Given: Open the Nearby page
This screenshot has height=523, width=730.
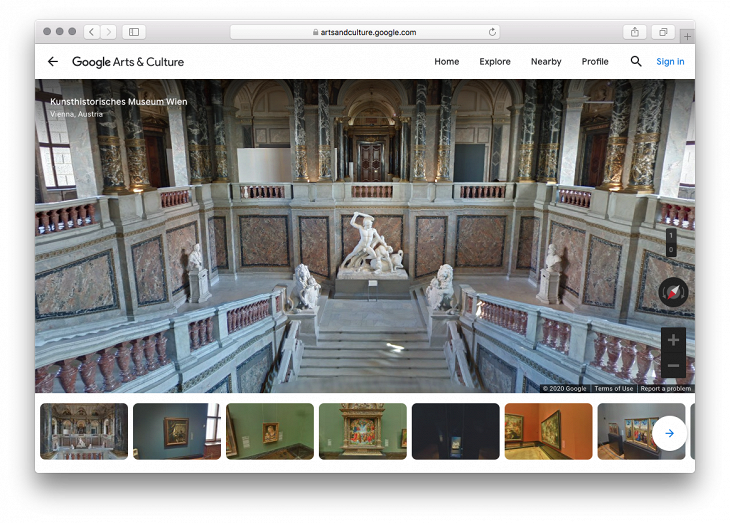Looking at the screenshot, I should click(546, 62).
